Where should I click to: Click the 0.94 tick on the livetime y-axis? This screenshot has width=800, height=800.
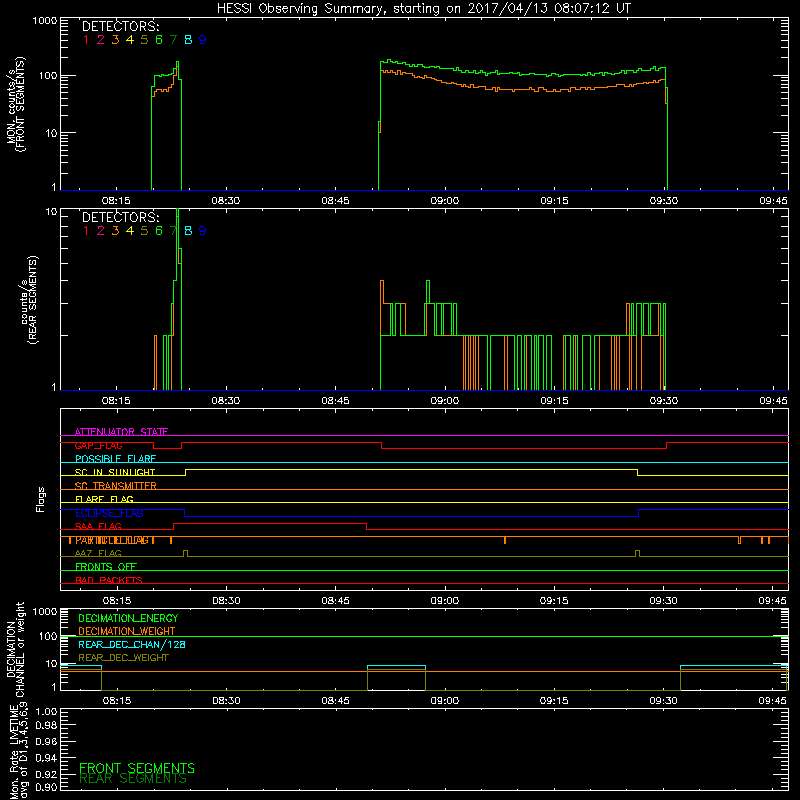pos(46,757)
